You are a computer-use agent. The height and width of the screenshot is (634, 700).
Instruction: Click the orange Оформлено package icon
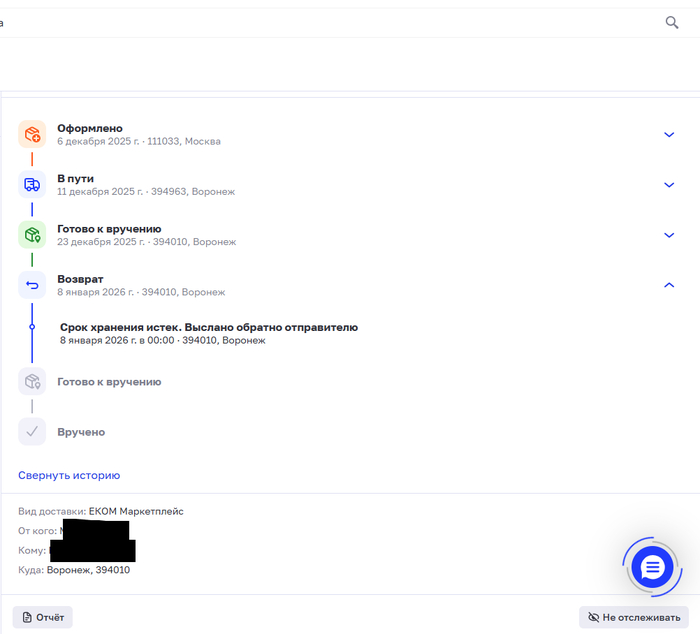(x=32, y=134)
